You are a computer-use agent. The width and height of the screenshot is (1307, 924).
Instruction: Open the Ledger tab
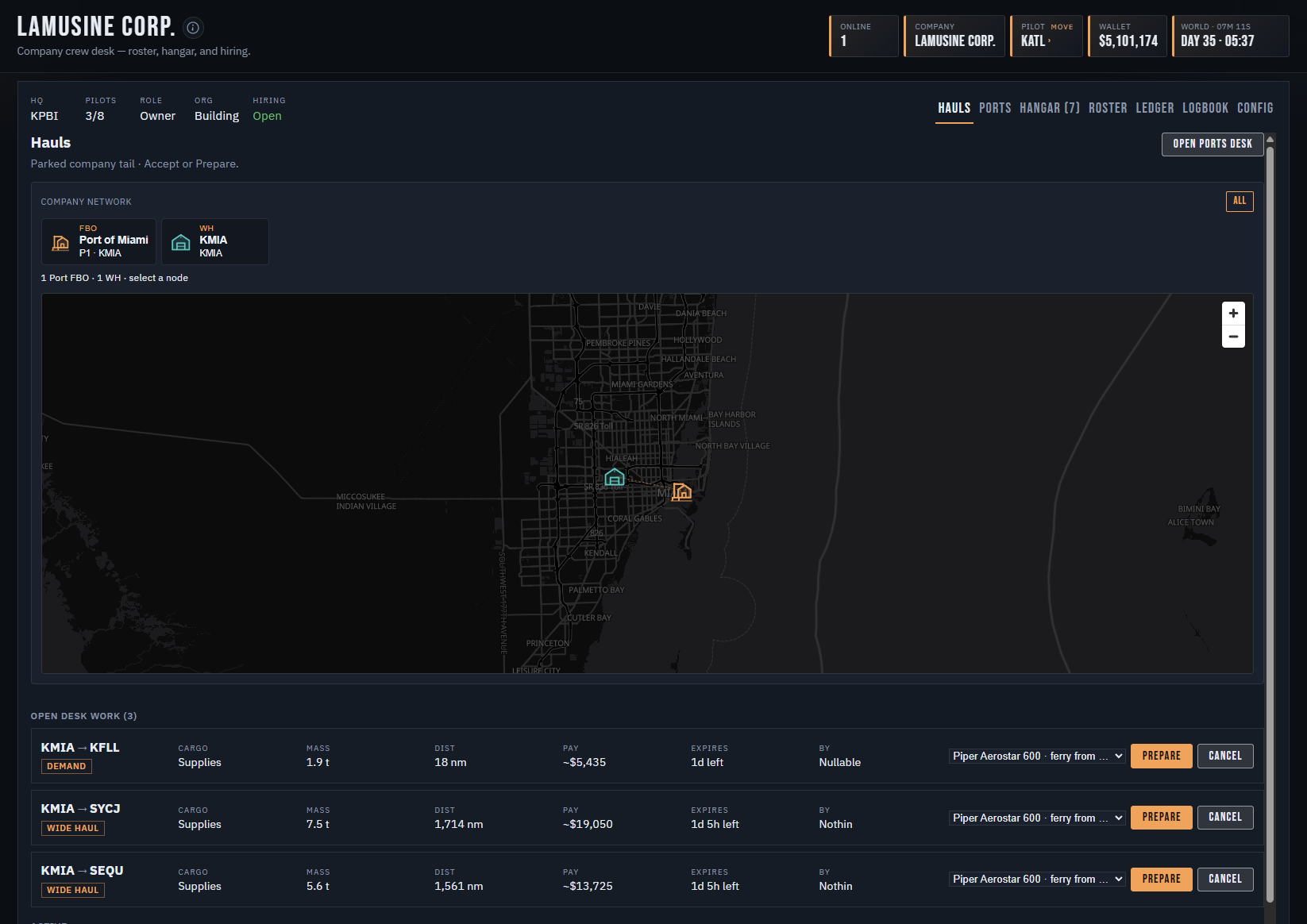[x=1155, y=108]
